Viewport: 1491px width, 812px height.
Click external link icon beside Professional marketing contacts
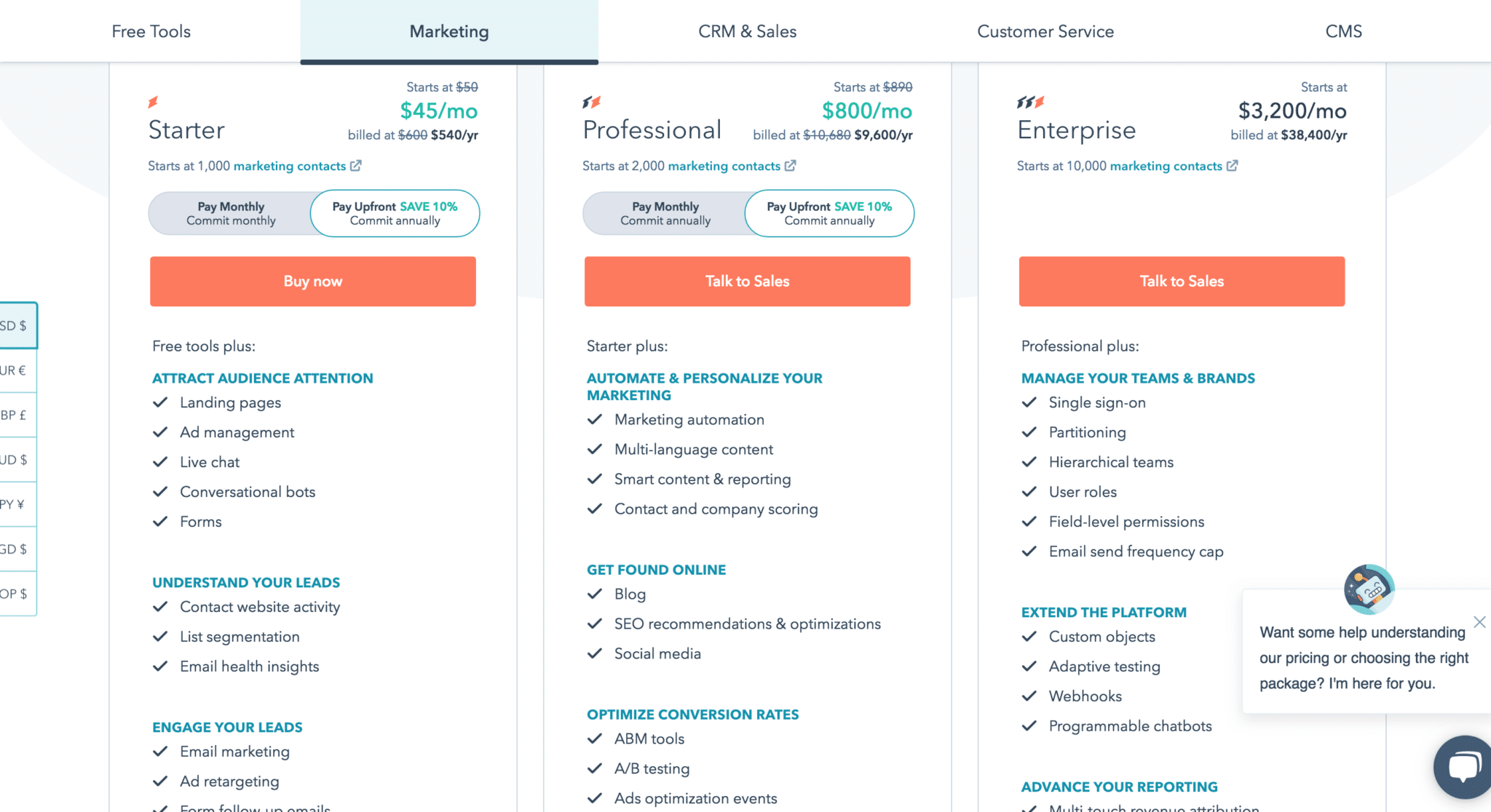tap(790, 166)
